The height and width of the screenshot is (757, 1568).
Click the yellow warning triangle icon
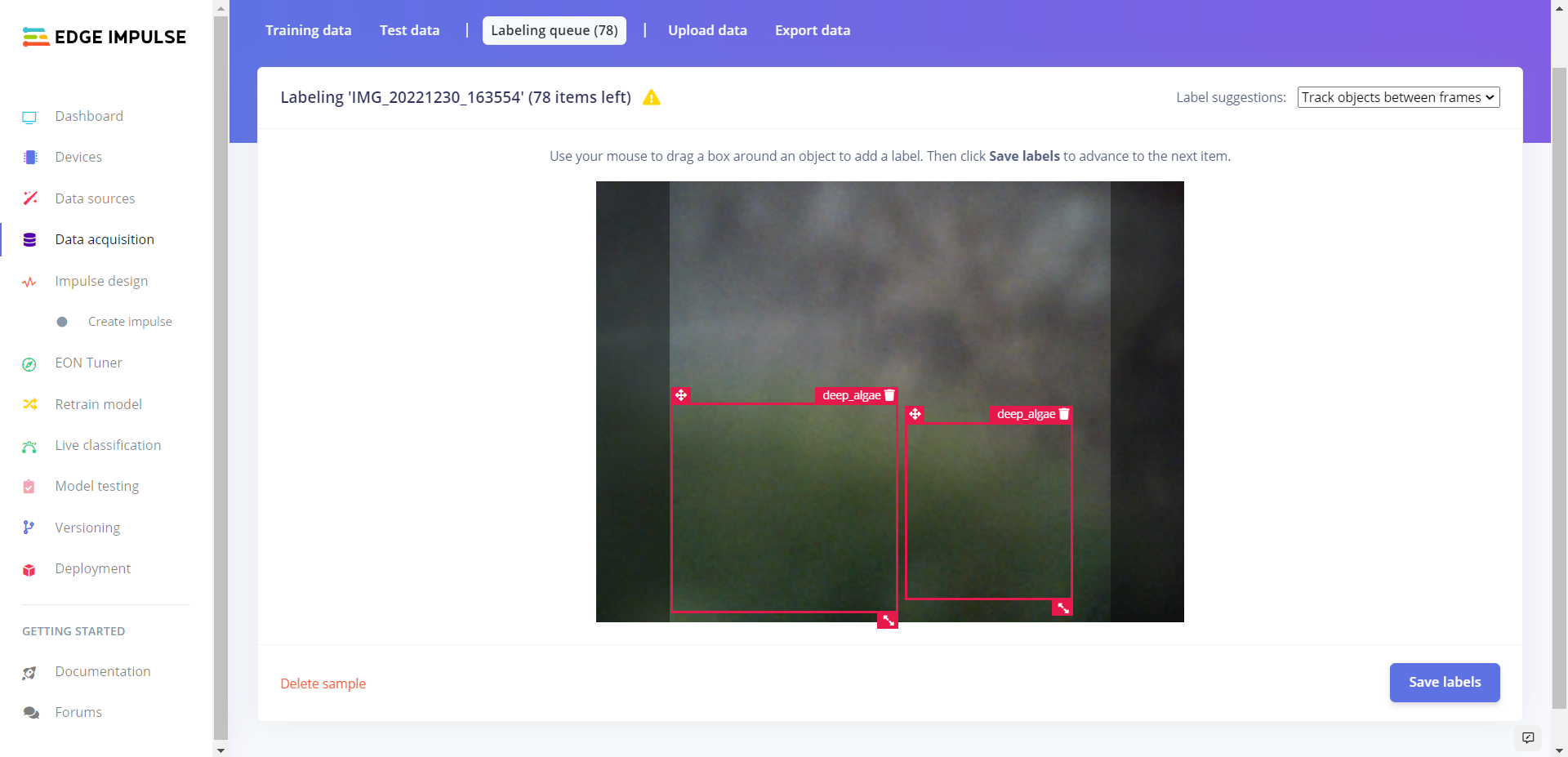[x=651, y=98]
